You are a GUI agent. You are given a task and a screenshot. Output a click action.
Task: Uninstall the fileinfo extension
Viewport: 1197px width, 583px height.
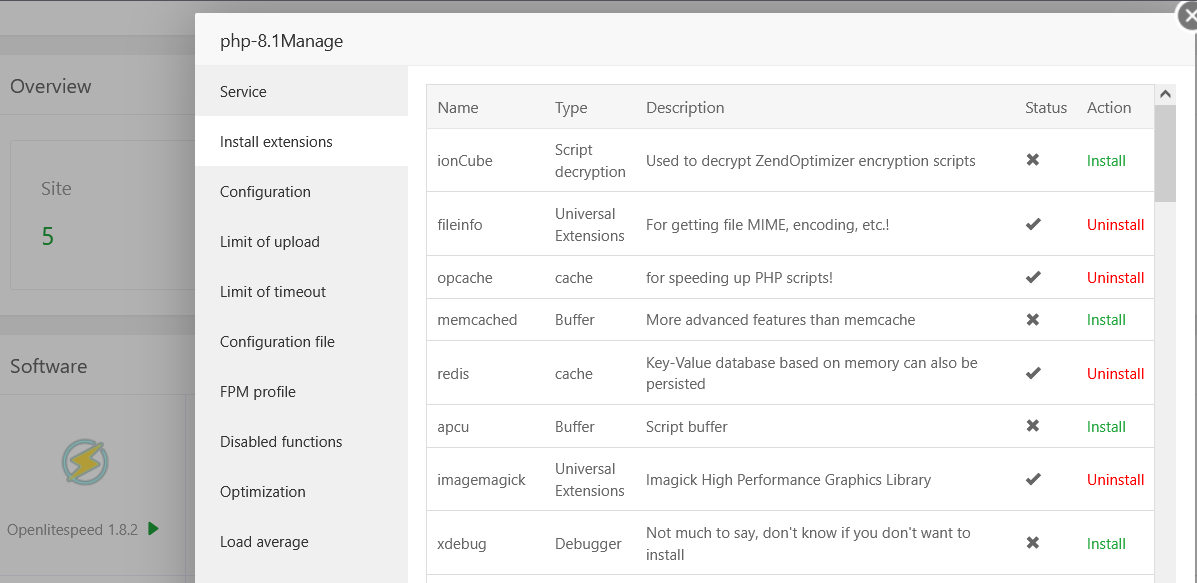pos(1115,224)
